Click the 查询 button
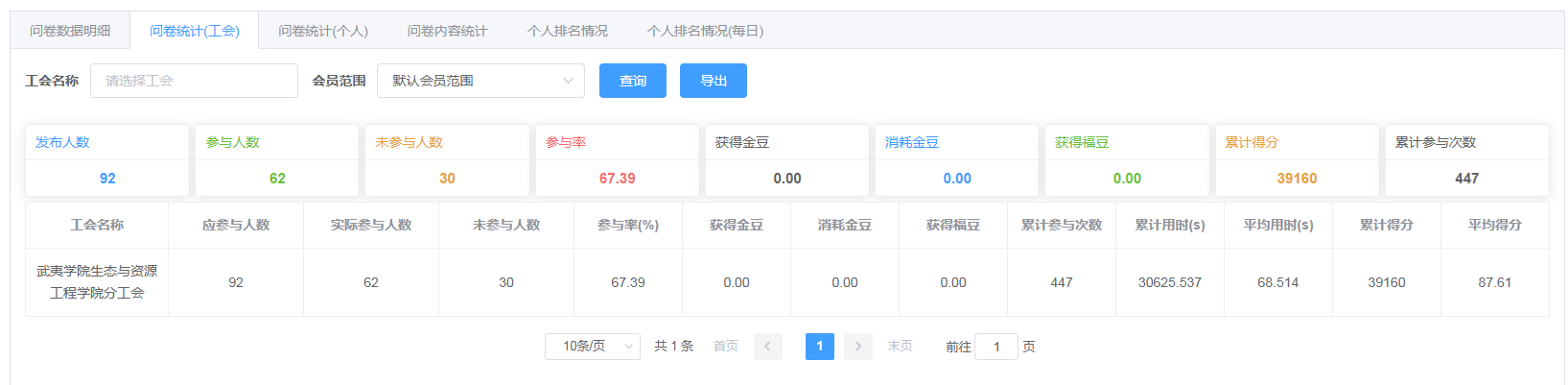Screen dimensions: 1568x385 coord(633,81)
